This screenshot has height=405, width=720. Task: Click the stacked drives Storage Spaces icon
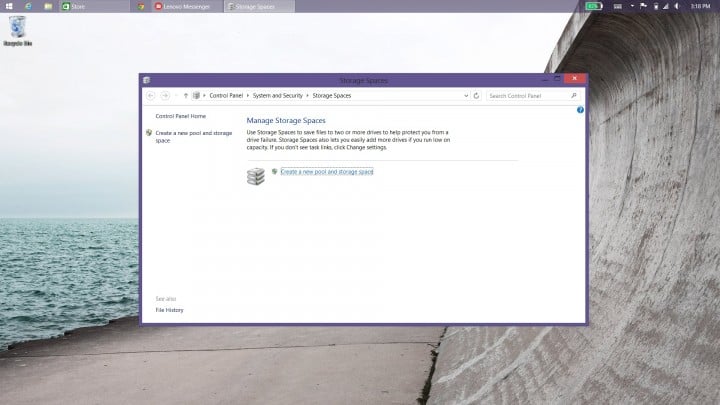(x=256, y=176)
